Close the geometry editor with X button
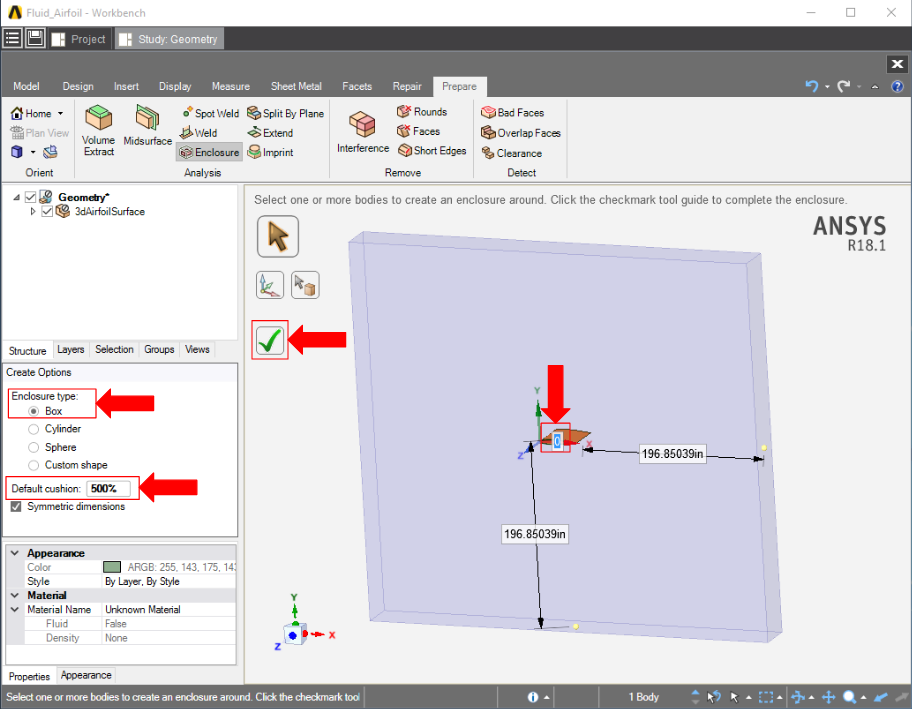The image size is (912, 709). click(x=897, y=64)
